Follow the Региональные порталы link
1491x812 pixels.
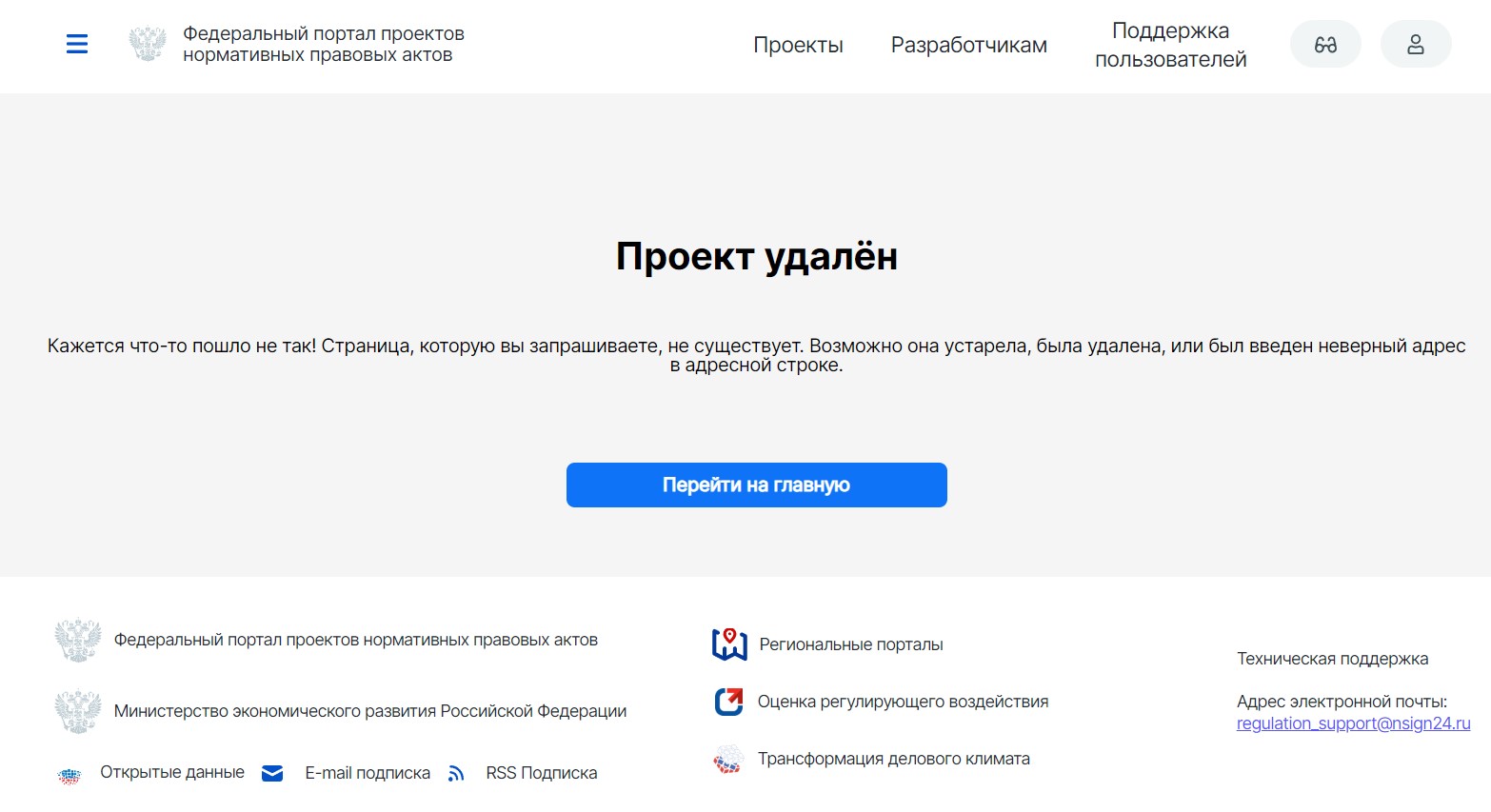click(850, 644)
